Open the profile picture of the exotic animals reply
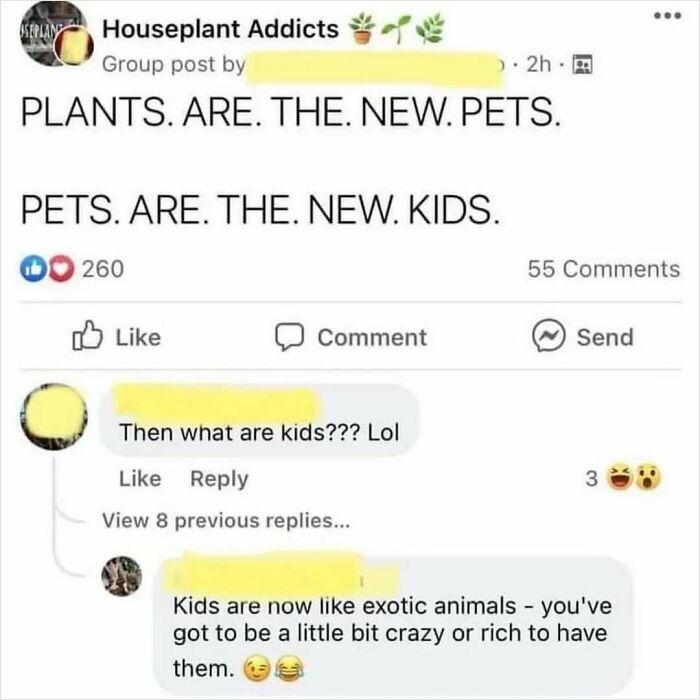700x700 pixels. click(122, 576)
